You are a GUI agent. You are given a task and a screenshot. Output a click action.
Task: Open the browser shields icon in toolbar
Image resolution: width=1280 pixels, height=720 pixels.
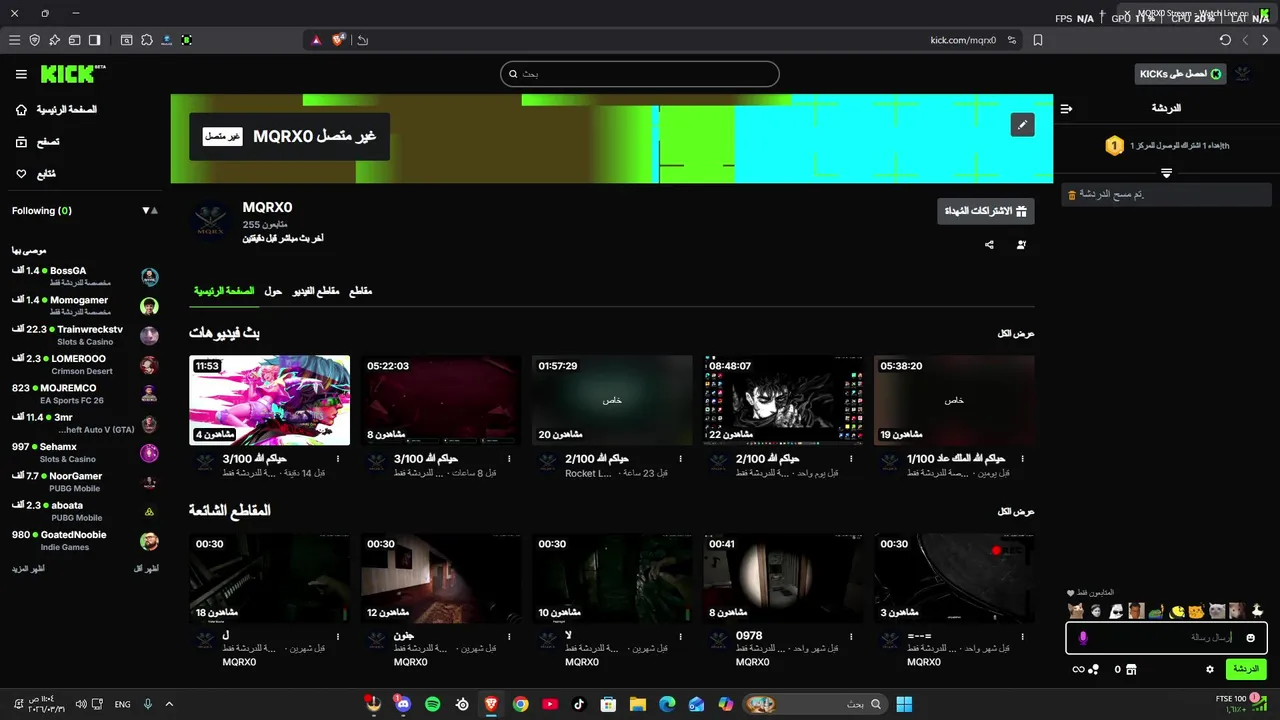tap(34, 40)
